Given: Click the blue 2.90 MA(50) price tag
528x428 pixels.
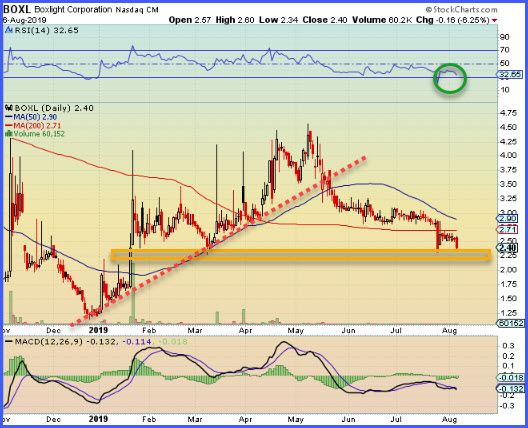Looking at the screenshot, I should [507, 218].
